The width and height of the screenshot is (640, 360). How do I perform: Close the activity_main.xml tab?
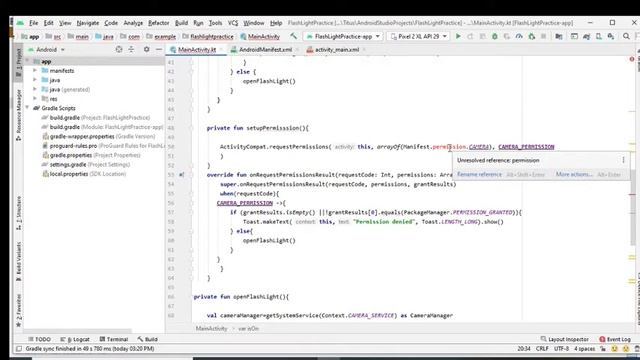(364, 49)
